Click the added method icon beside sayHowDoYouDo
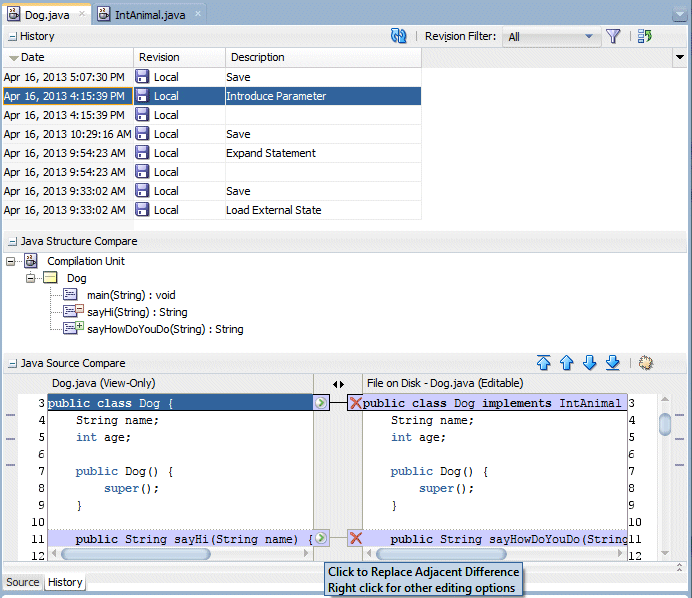Viewport: 692px width, 598px height. [x=73, y=328]
